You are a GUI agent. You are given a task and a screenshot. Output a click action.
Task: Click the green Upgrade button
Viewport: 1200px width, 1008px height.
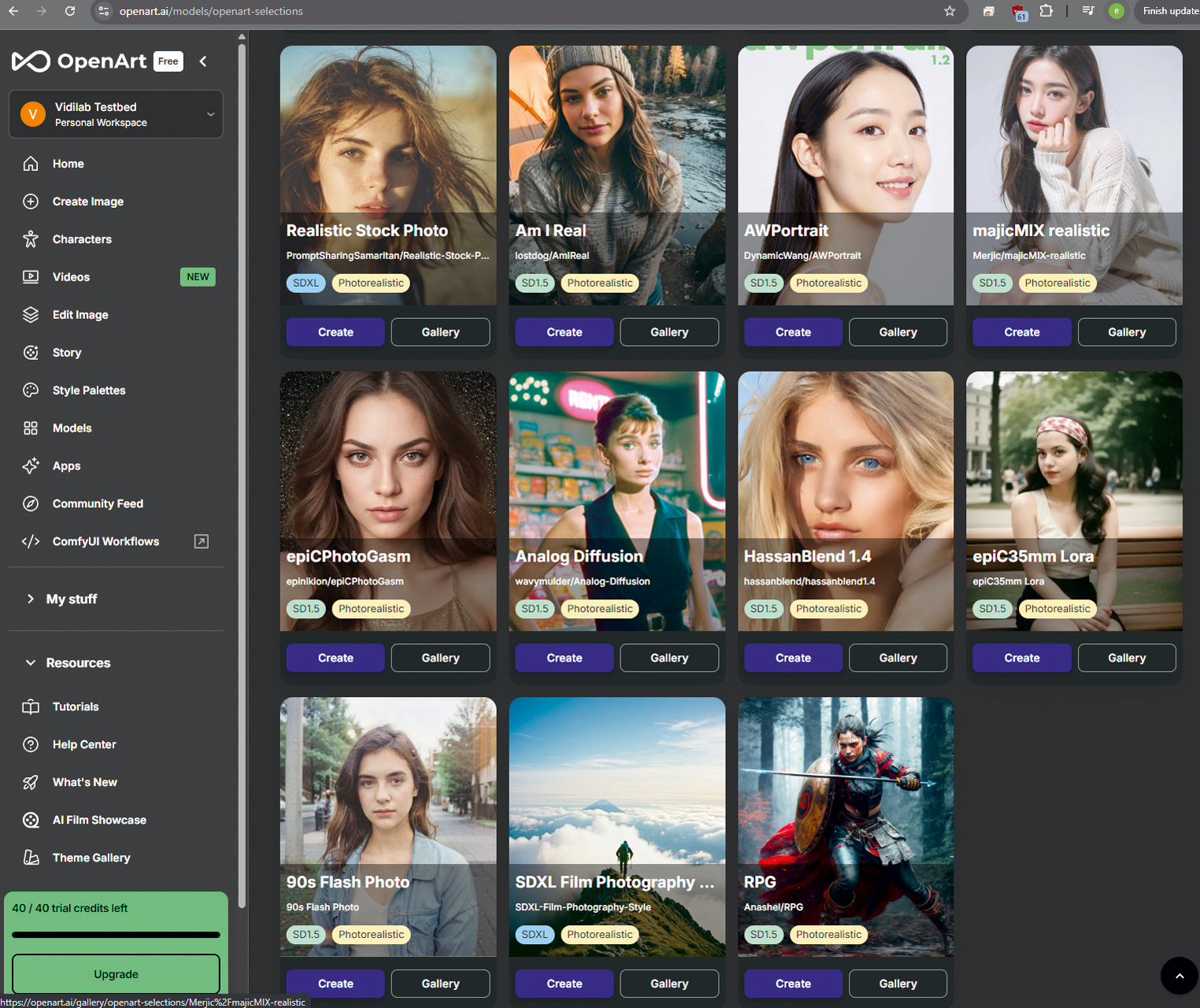116,974
